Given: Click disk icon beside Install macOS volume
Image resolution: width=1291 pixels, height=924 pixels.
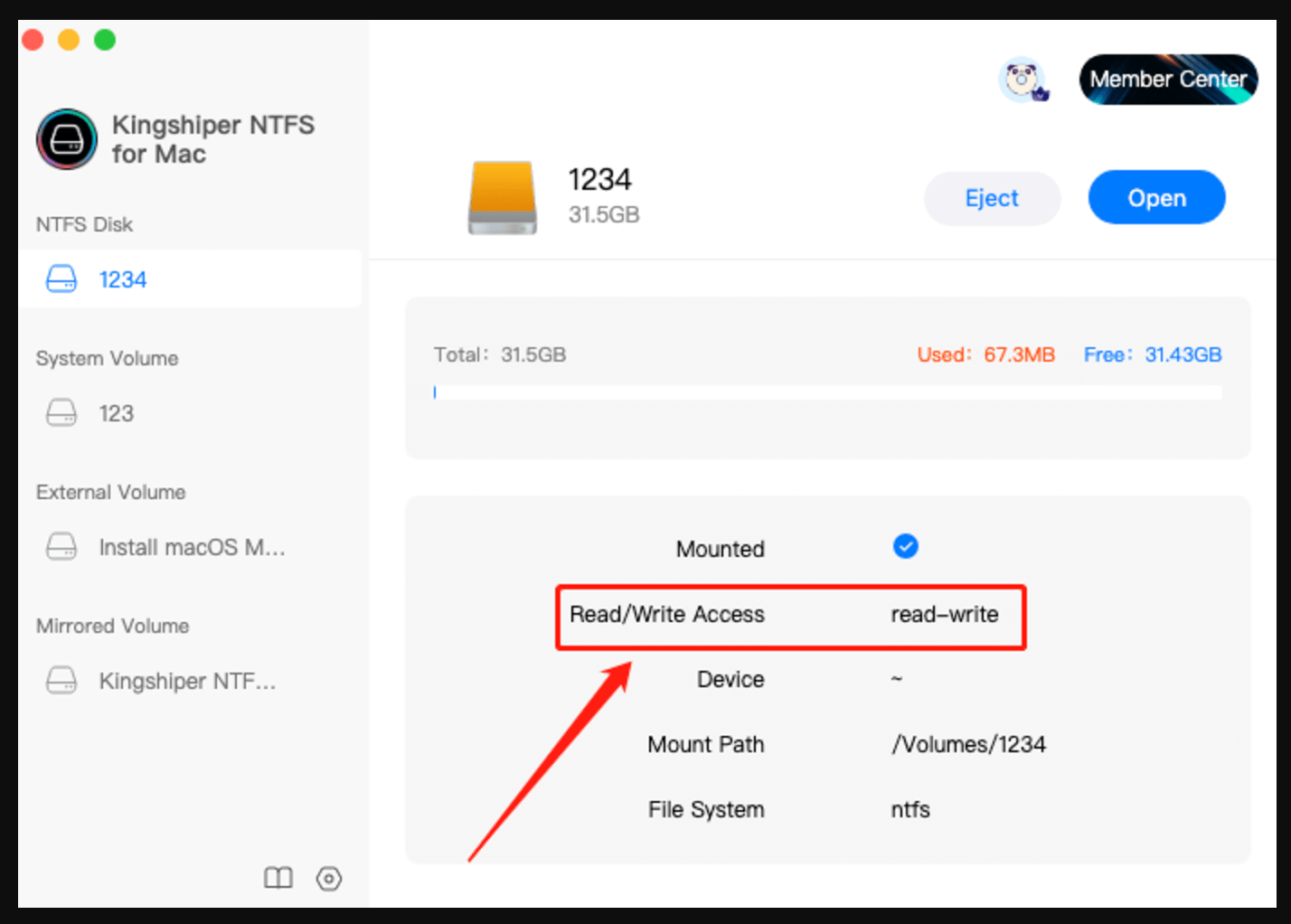Looking at the screenshot, I should 61,547.
